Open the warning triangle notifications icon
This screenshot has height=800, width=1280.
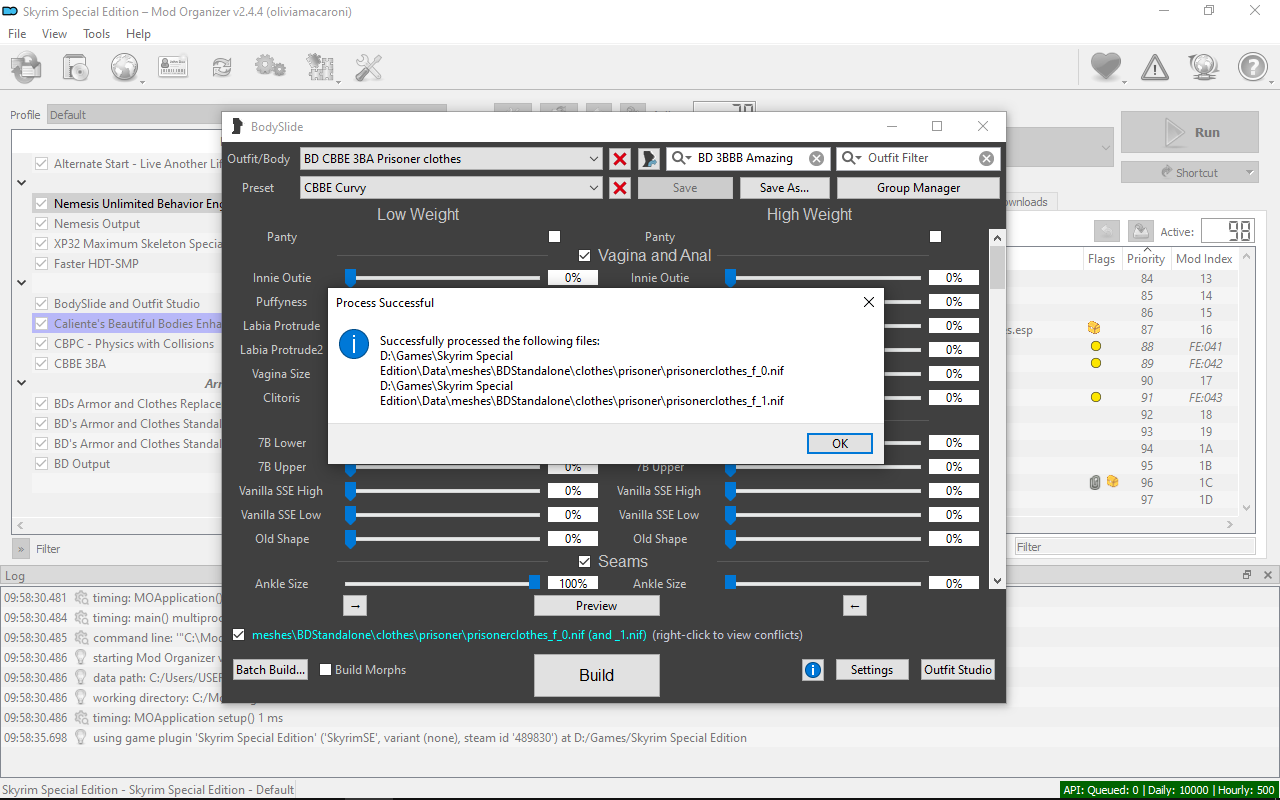point(1155,67)
